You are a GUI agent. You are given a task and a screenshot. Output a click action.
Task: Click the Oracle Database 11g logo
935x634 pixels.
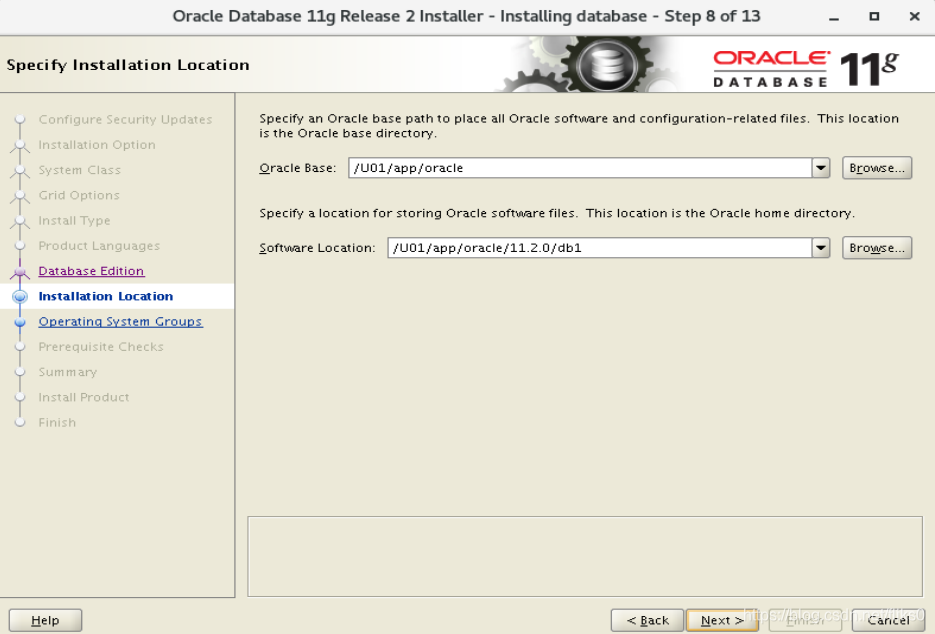(805, 69)
